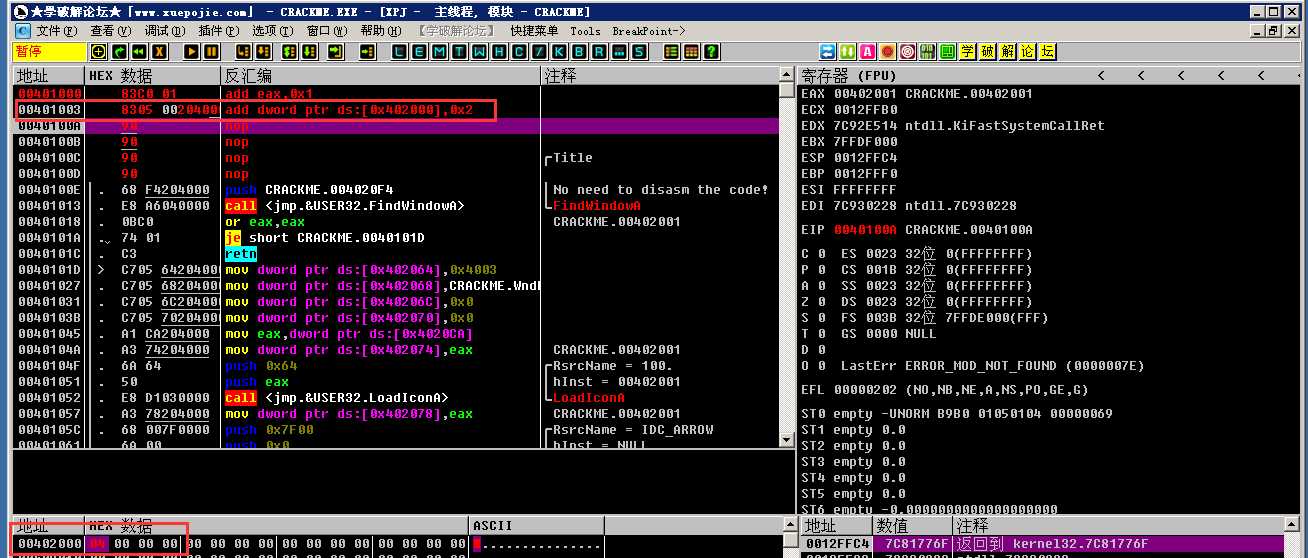Viewport: 1308px width, 558px height.
Task: Select the add dword ptr ds:[0x402000] line
Action: (395, 110)
